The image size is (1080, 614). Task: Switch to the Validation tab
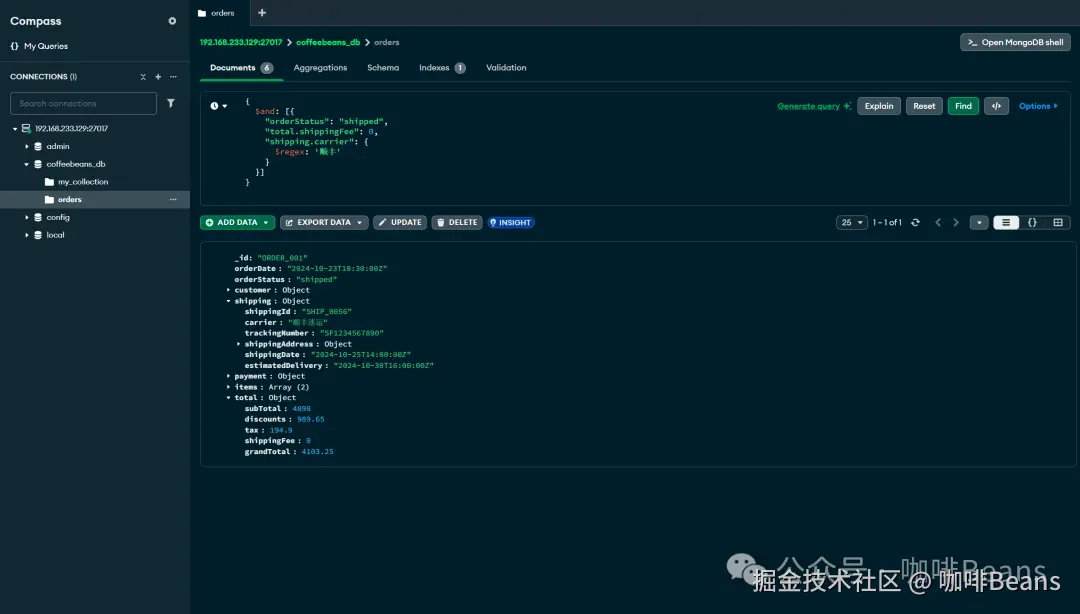pyautogui.click(x=506, y=68)
